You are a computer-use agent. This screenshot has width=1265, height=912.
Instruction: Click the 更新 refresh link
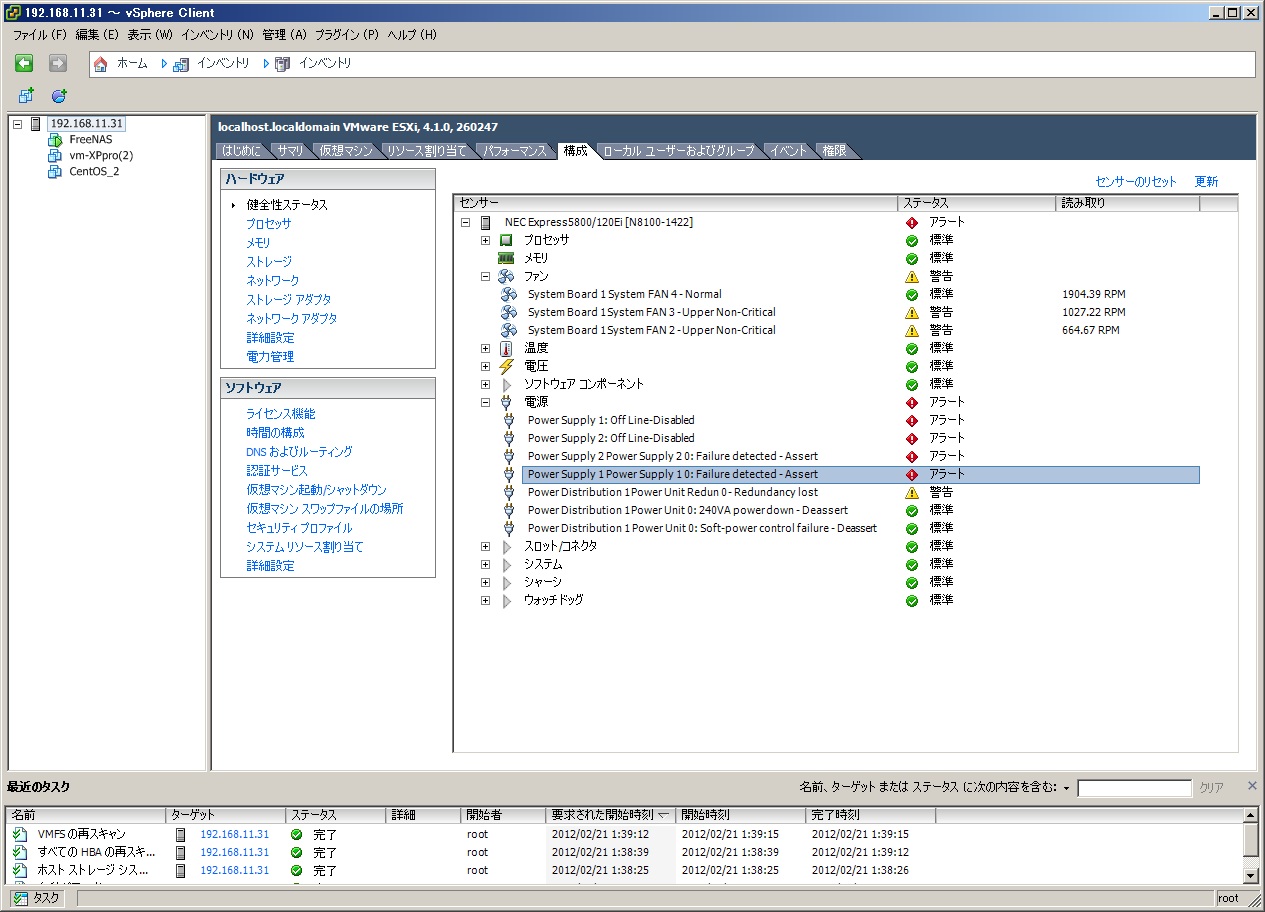pos(1206,182)
